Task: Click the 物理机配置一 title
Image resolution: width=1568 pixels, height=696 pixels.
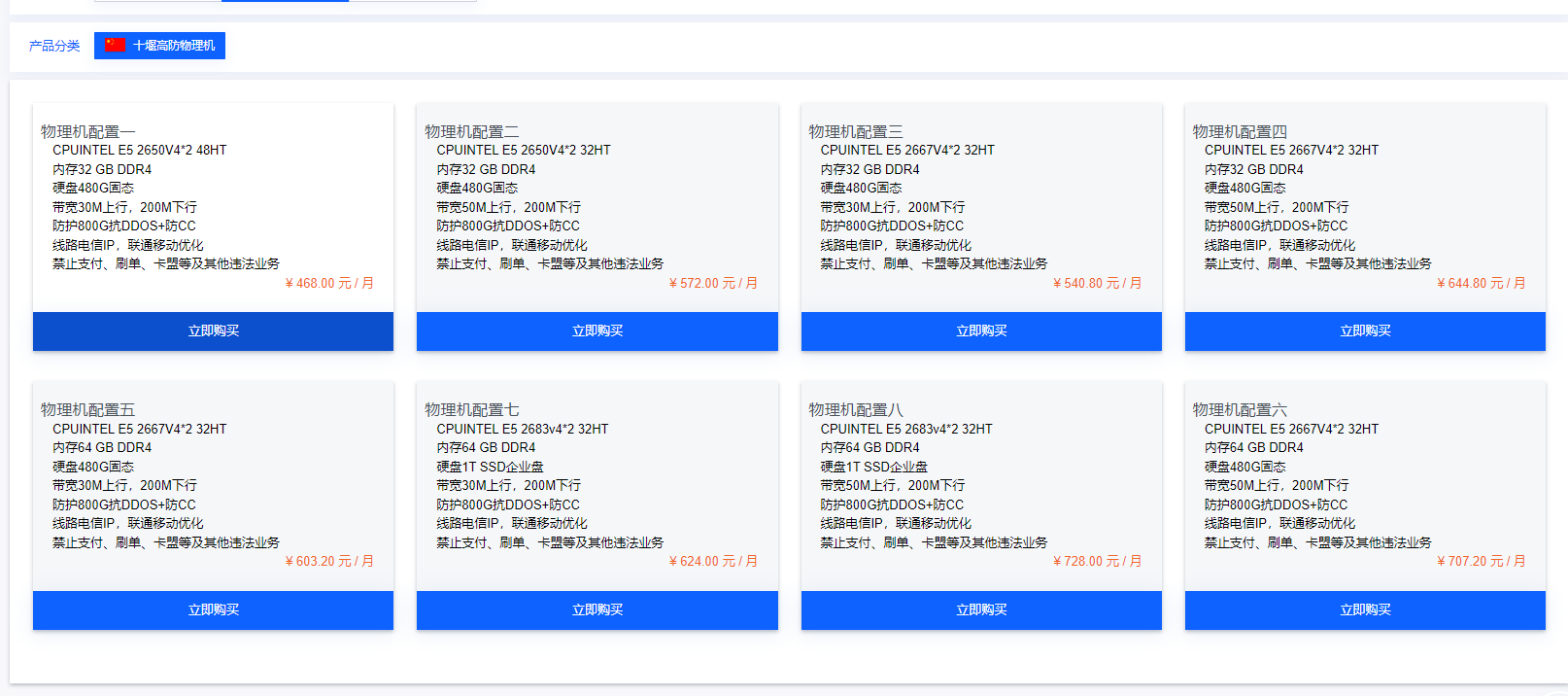Action: click(x=88, y=131)
